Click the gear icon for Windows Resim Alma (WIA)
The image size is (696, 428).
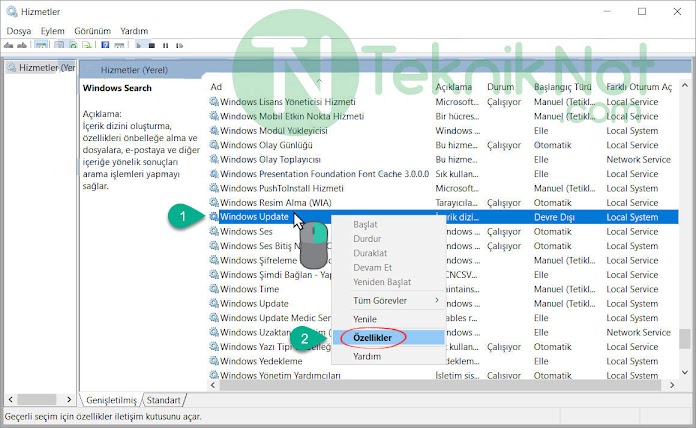(214, 202)
